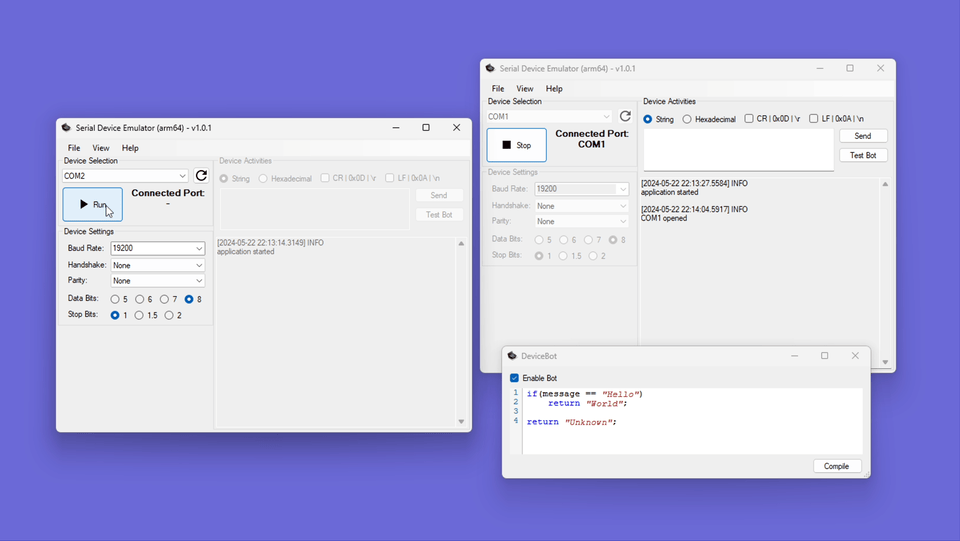The image size is (960, 541).
Task: Click the message input box in COM1 window
Action: click(738, 149)
